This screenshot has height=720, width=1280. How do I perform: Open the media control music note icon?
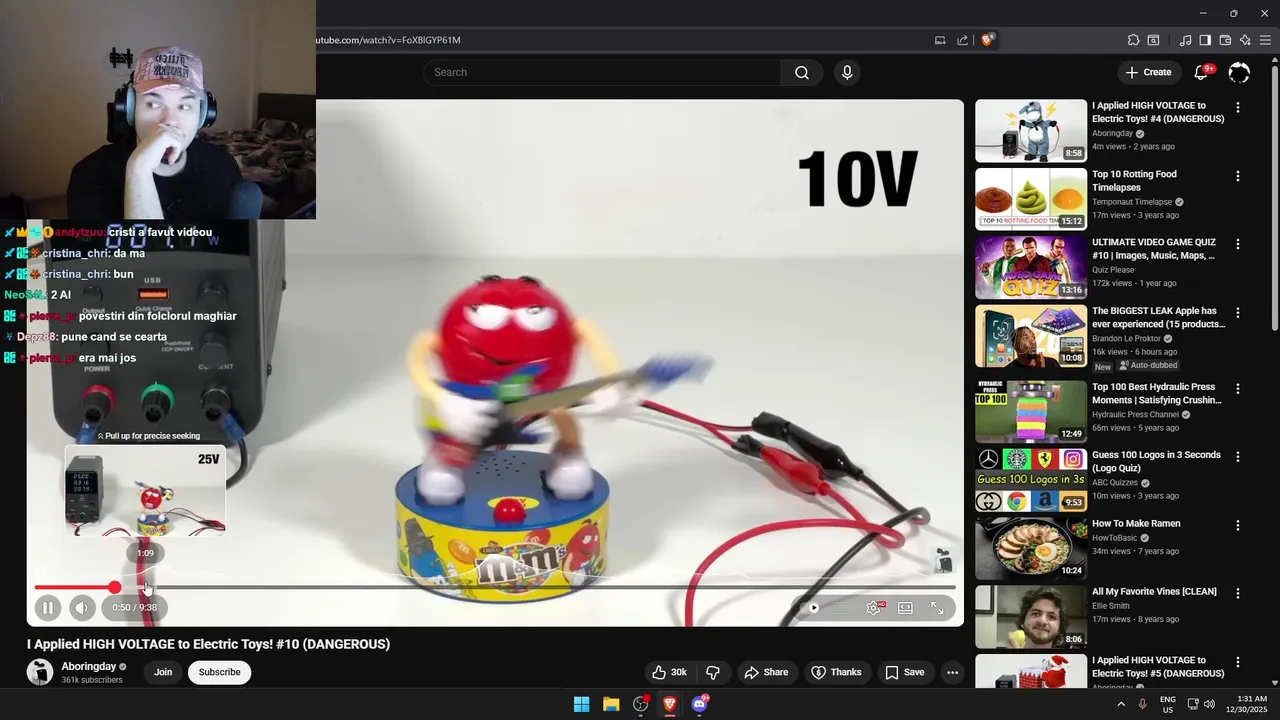(x=1185, y=40)
